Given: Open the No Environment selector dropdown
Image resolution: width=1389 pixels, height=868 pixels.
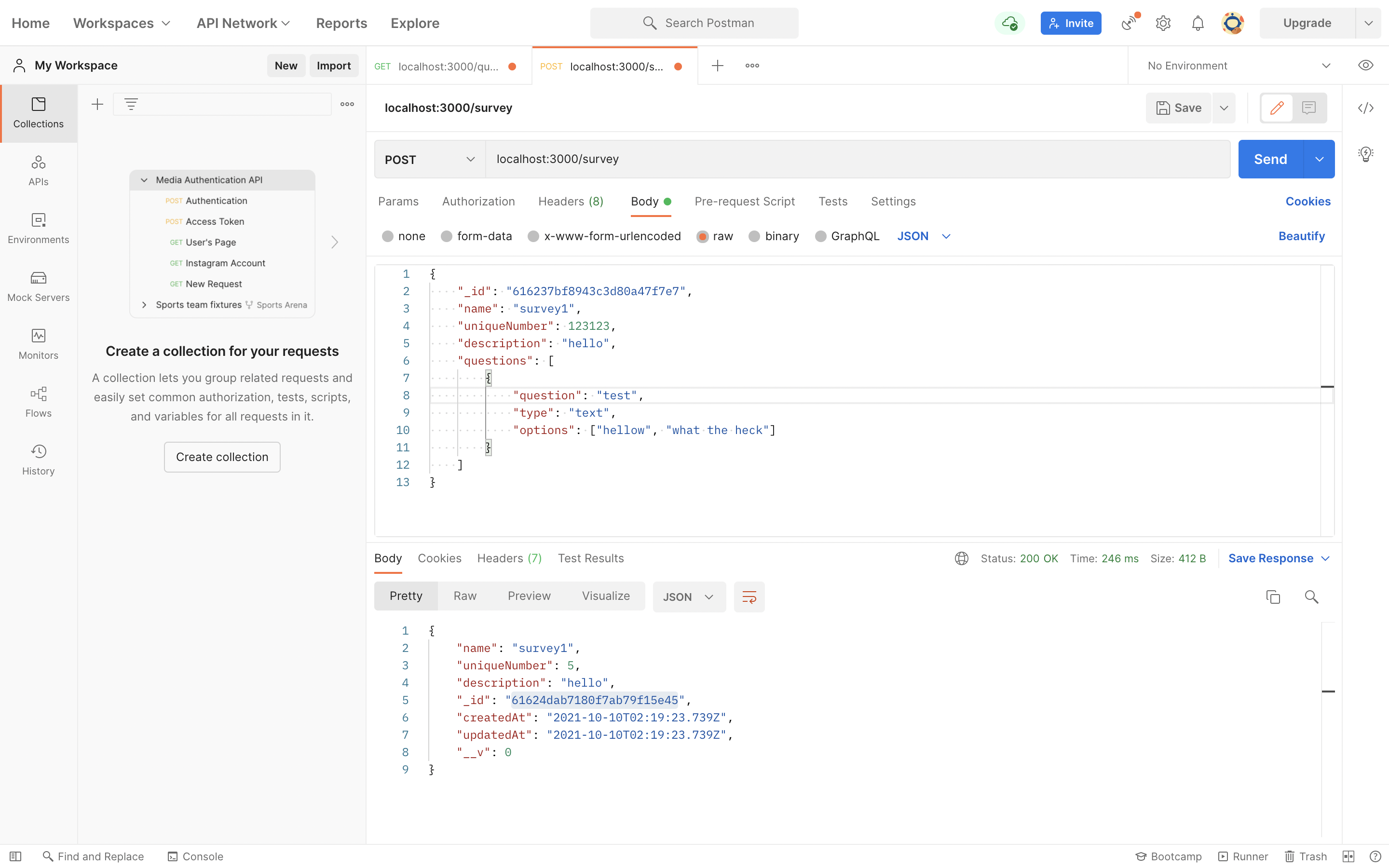Looking at the screenshot, I should point(1239,66).
